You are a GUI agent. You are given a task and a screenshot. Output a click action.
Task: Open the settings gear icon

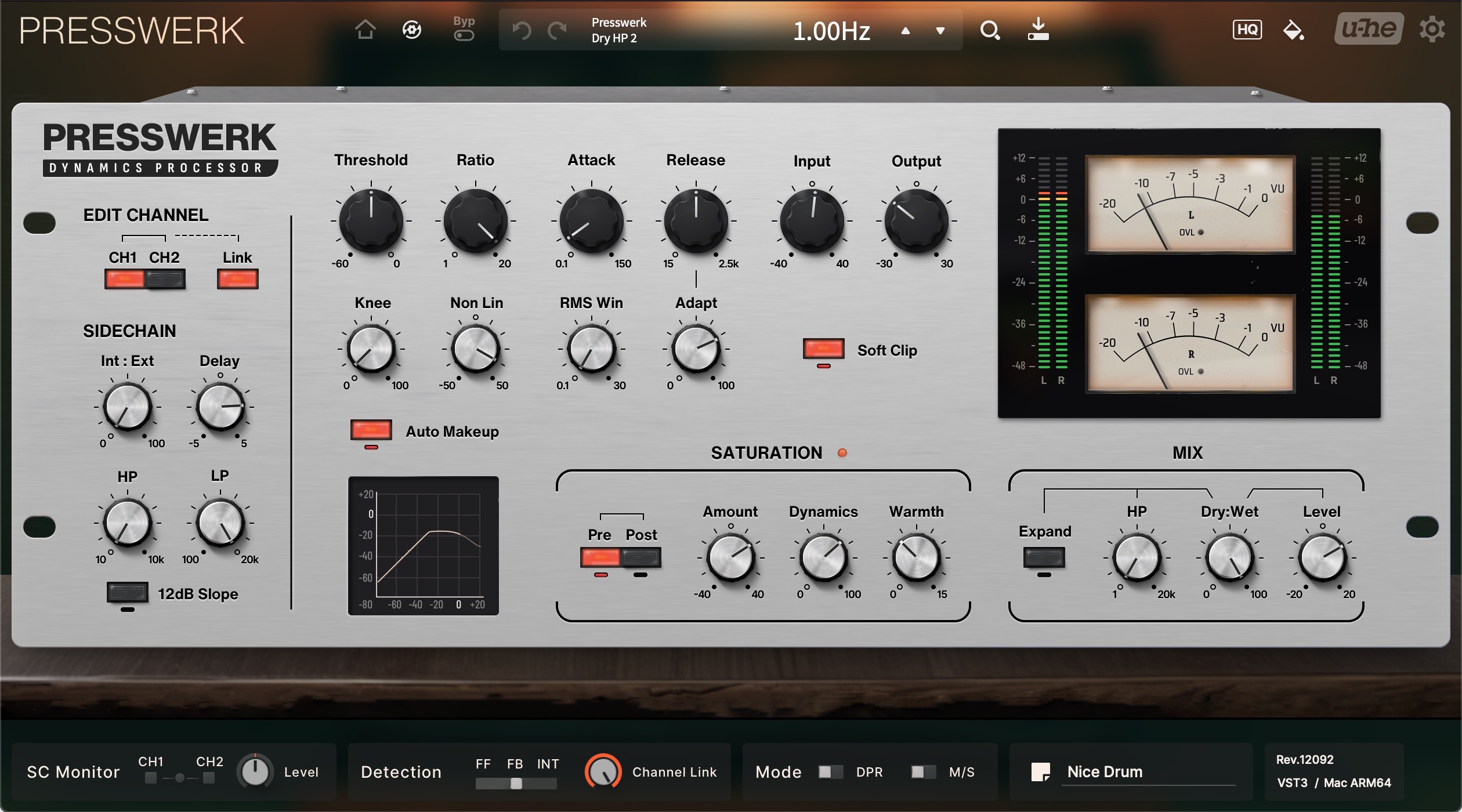(x=1432, y=30)
